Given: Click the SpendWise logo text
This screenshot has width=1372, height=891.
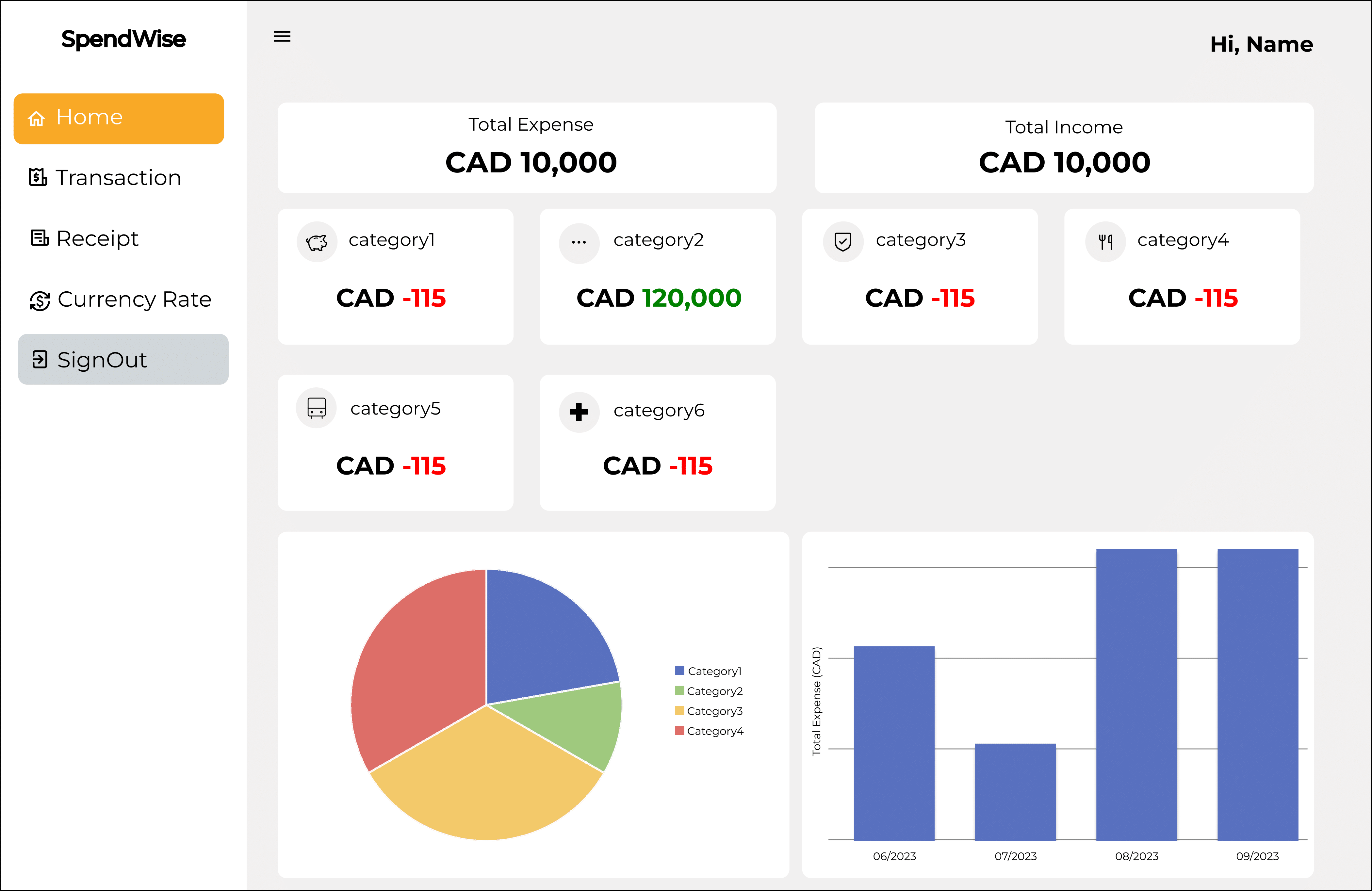Looking at the screenshot, I should point(123,39).
